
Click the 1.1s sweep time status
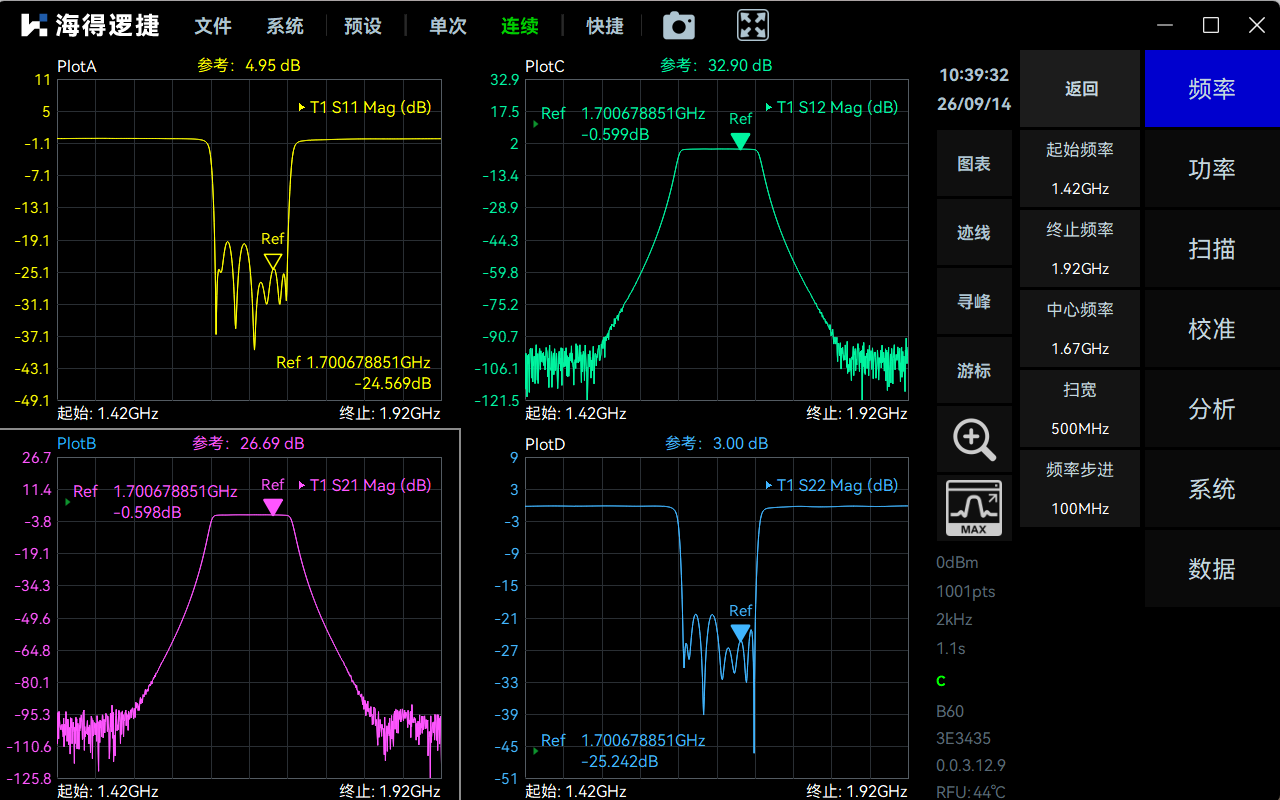(x=951, y=648)
